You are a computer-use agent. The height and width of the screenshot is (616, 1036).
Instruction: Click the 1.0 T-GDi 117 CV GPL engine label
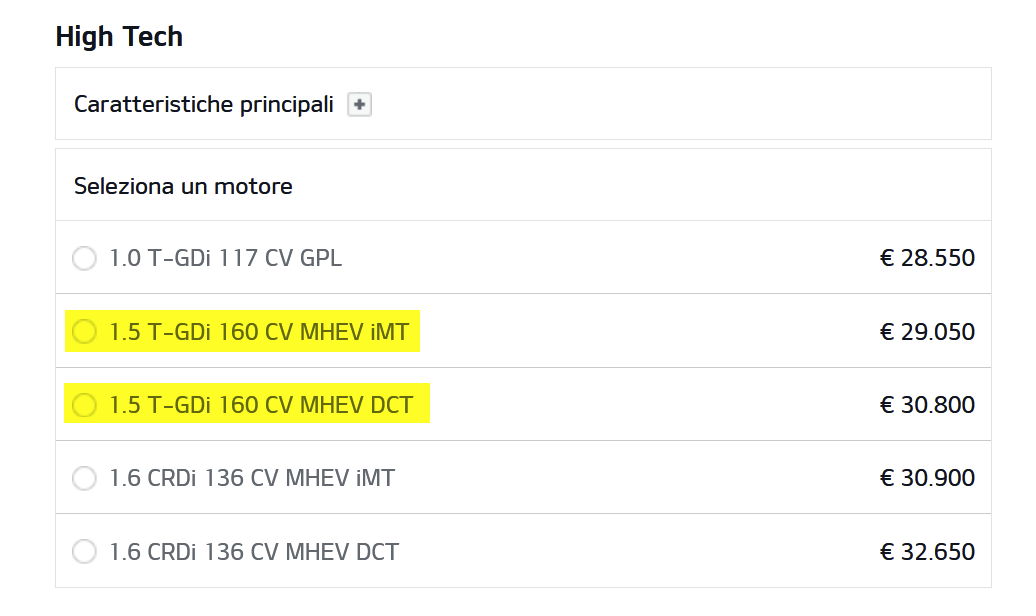coord(225,258)
